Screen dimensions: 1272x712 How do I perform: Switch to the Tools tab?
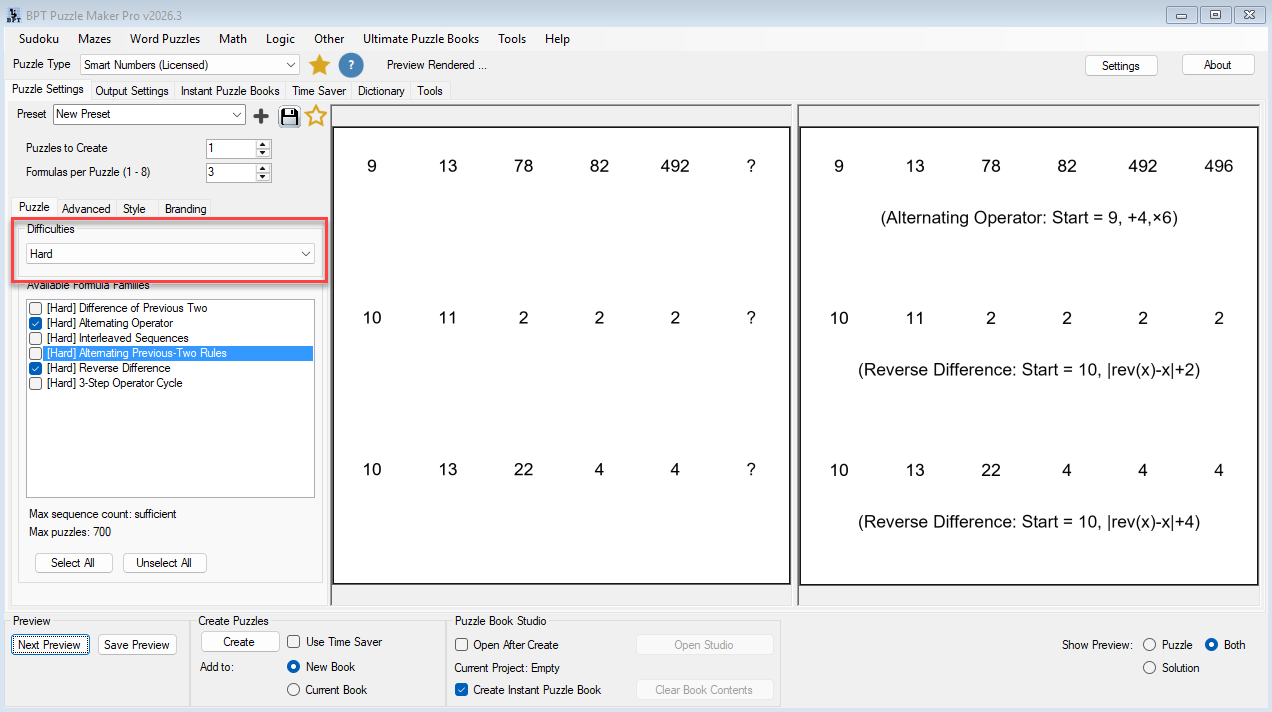(430, 91)
